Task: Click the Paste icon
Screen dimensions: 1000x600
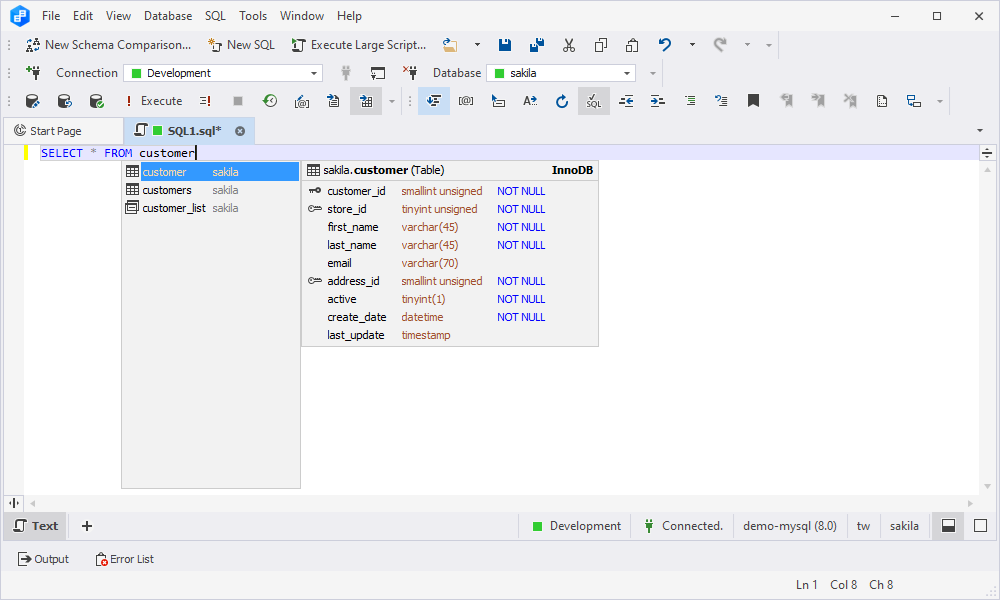Action: 632,45
